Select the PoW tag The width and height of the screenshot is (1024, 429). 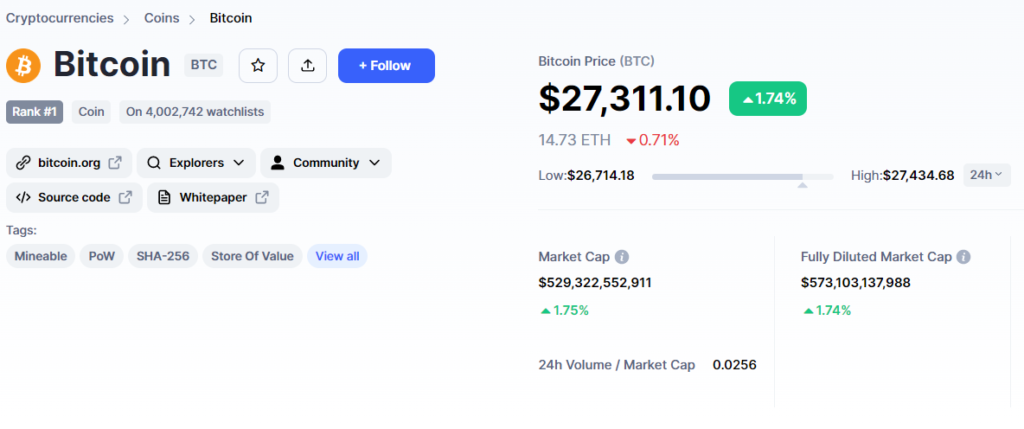point(102,257)
